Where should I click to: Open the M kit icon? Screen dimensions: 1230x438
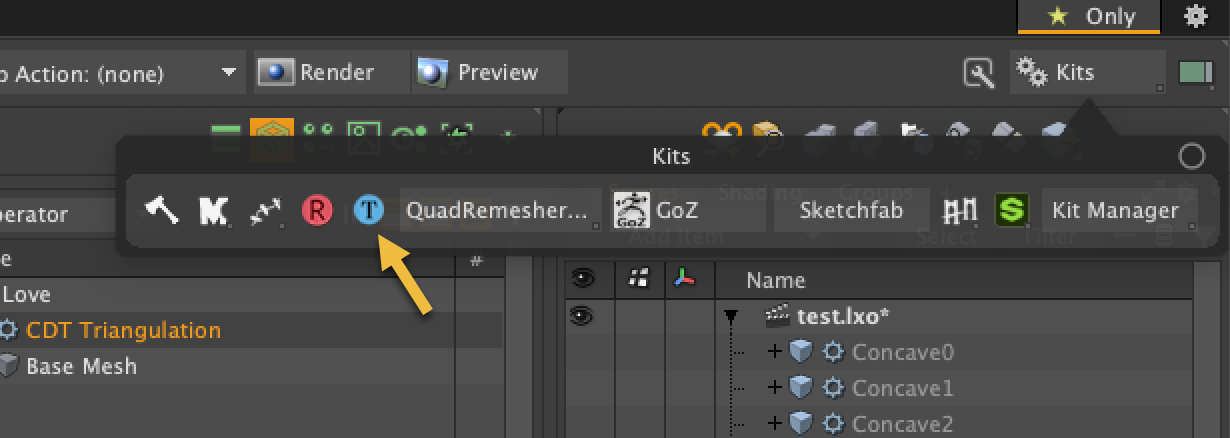tap(213, 210)
